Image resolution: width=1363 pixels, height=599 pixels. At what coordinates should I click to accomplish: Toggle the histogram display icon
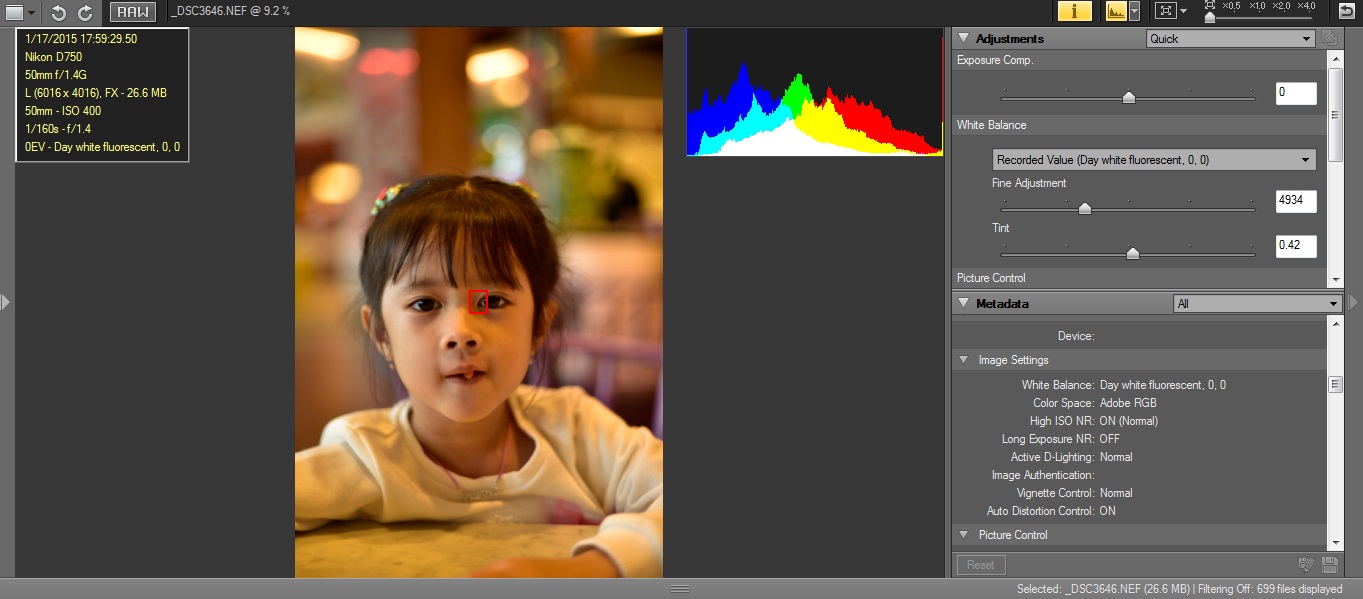(1115, 11)
